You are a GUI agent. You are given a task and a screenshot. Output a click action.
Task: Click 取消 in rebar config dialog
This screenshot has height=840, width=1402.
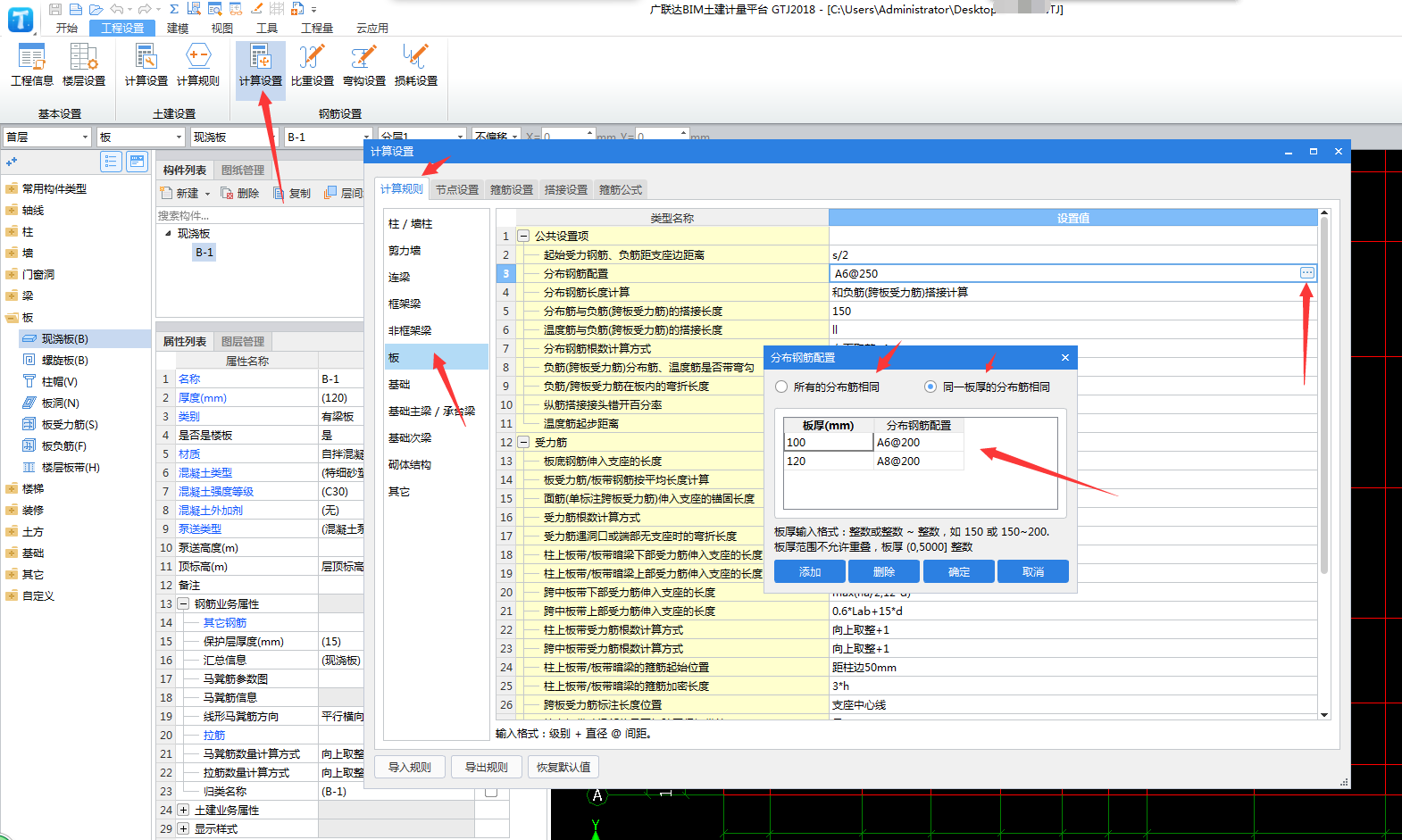[x=1033, y=571]
